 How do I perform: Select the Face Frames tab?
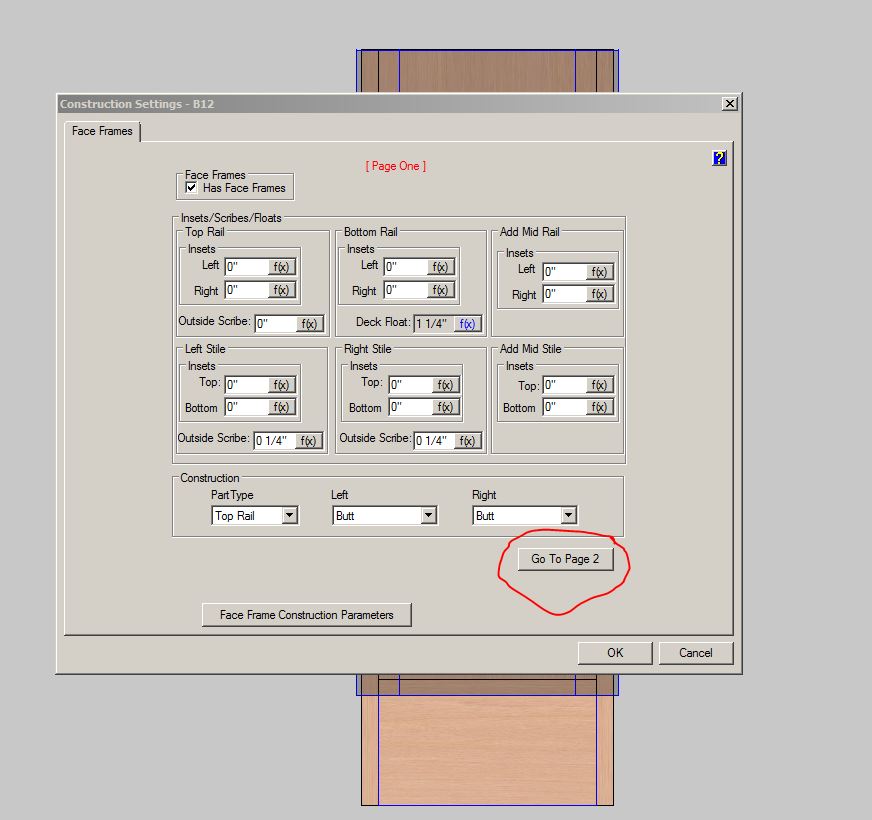(x=102, y=131)
